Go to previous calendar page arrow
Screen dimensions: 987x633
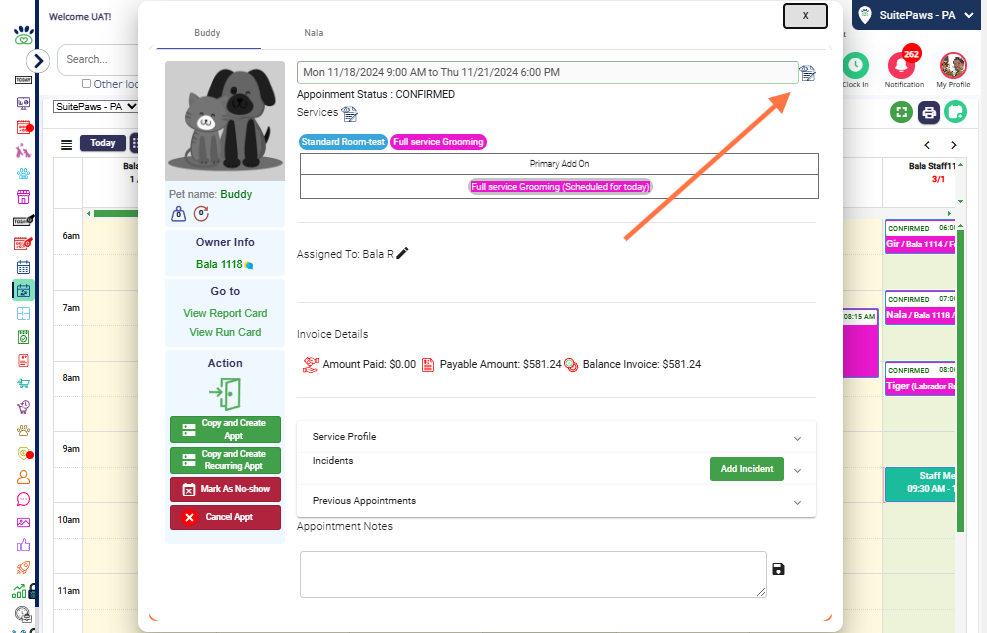(927, 145)
